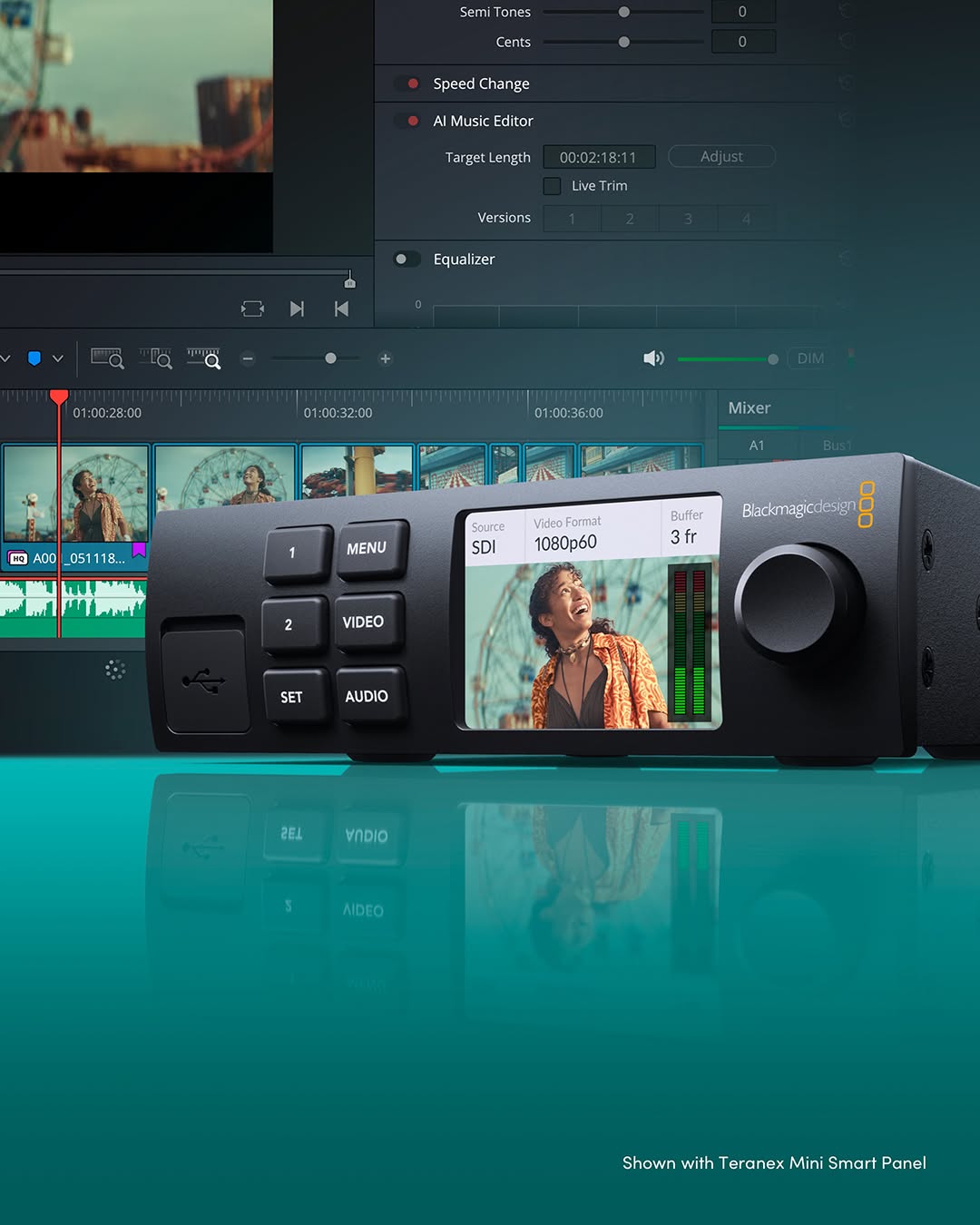Adjust the Cents slider
This screenshot has width=980, height=1225.
coord(623,42)
